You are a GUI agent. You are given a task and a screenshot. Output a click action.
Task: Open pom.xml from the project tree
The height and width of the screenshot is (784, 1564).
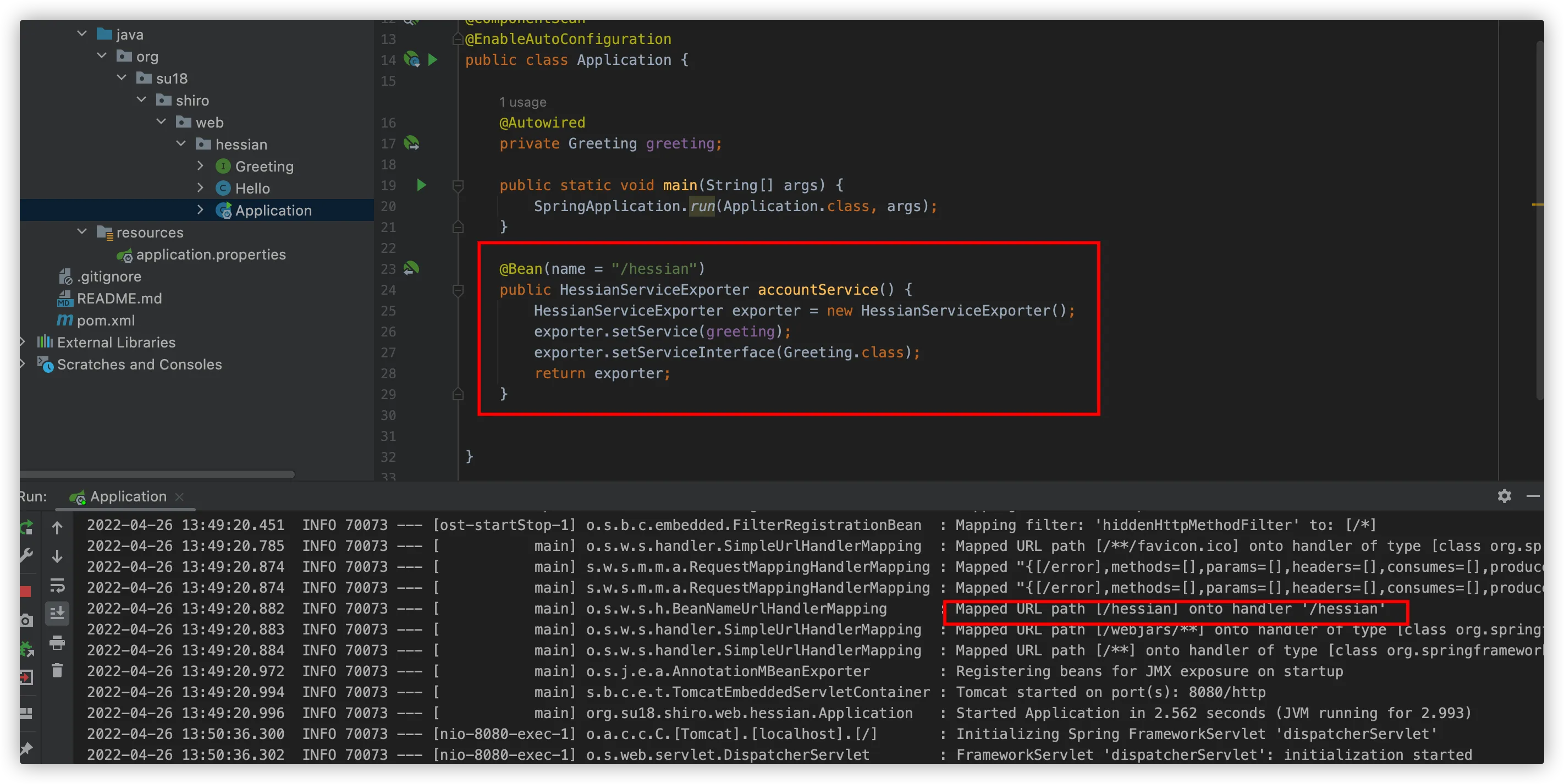(105, 321)
